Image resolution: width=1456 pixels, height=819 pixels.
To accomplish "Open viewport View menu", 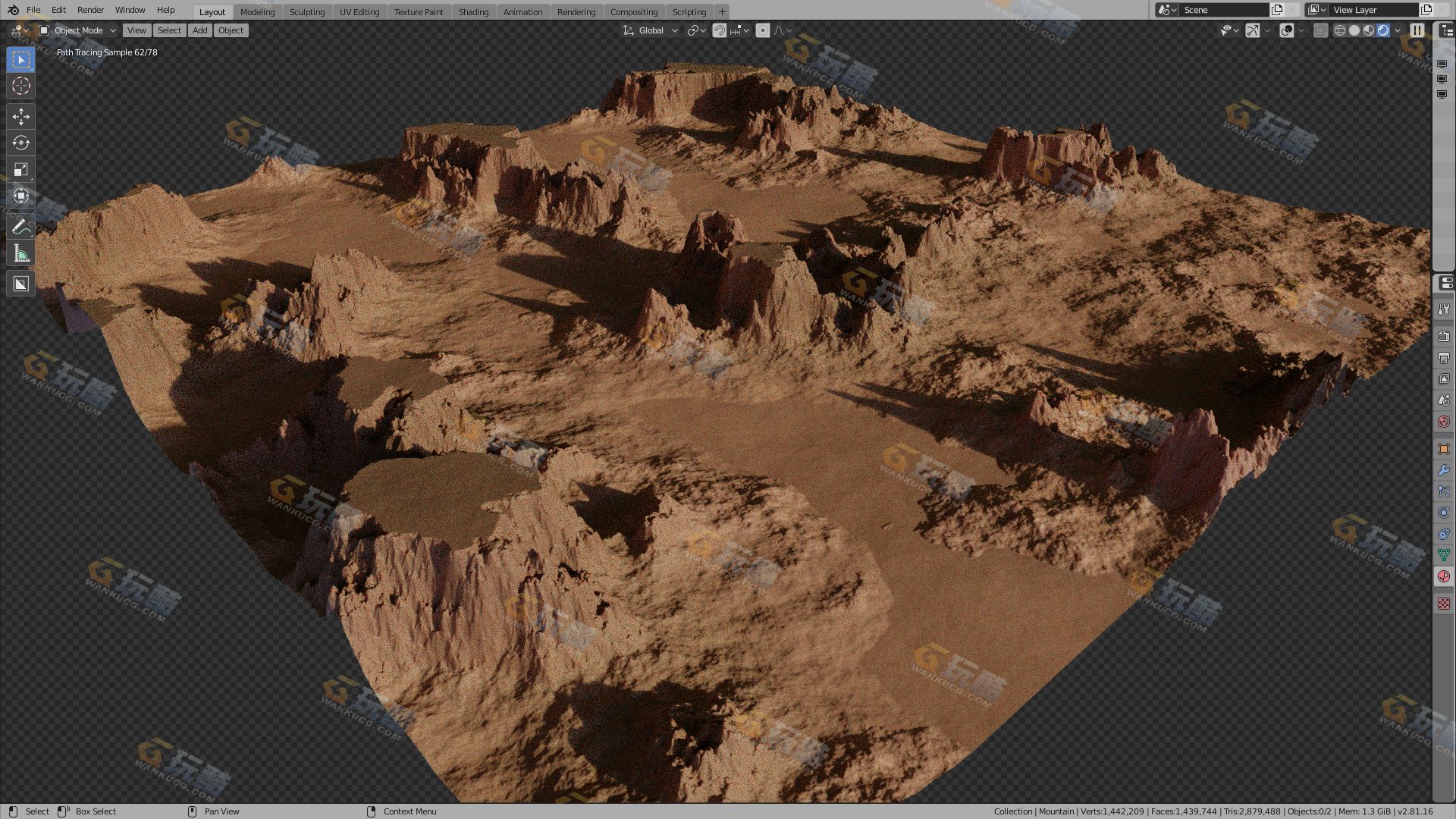I will click(136, 30).
